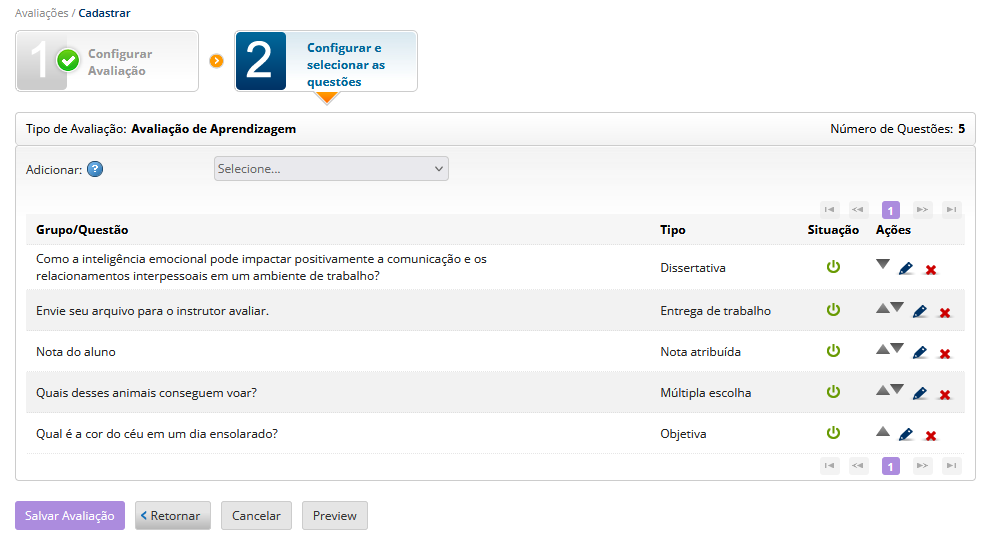Click Retornar to go back
The height and width of the screenshot is (533, 992).
[x=172, y=515]
